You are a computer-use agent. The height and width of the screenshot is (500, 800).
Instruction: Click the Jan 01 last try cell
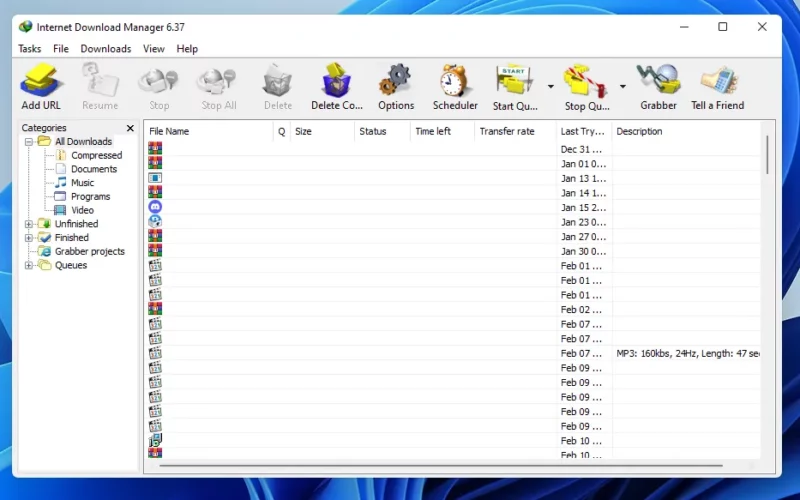(x=584, y=164)
